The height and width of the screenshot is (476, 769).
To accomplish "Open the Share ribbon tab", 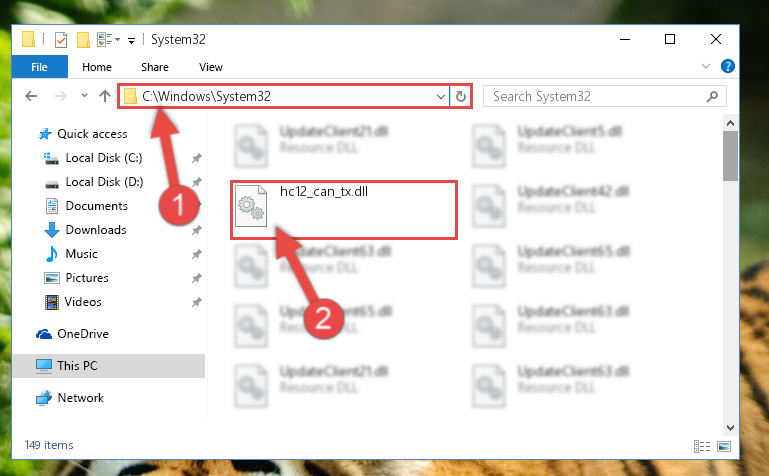I will [155, 67].
